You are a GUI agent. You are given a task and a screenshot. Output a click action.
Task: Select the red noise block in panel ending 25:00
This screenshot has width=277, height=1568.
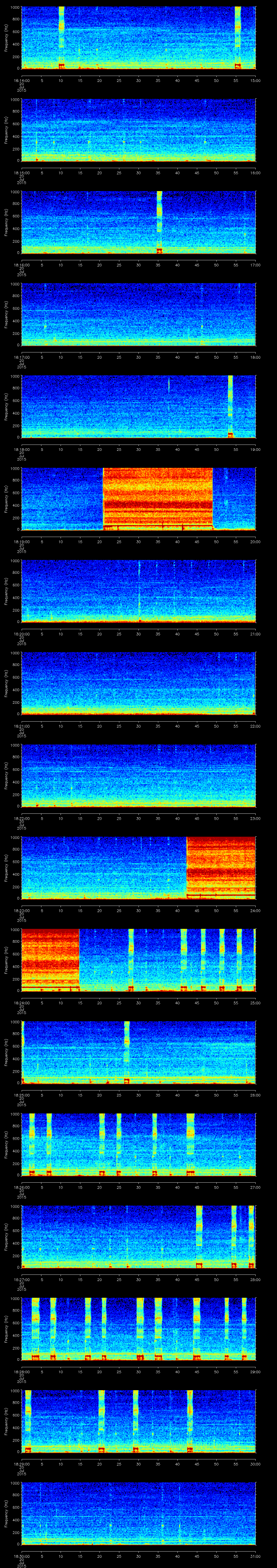pos(50,960)
